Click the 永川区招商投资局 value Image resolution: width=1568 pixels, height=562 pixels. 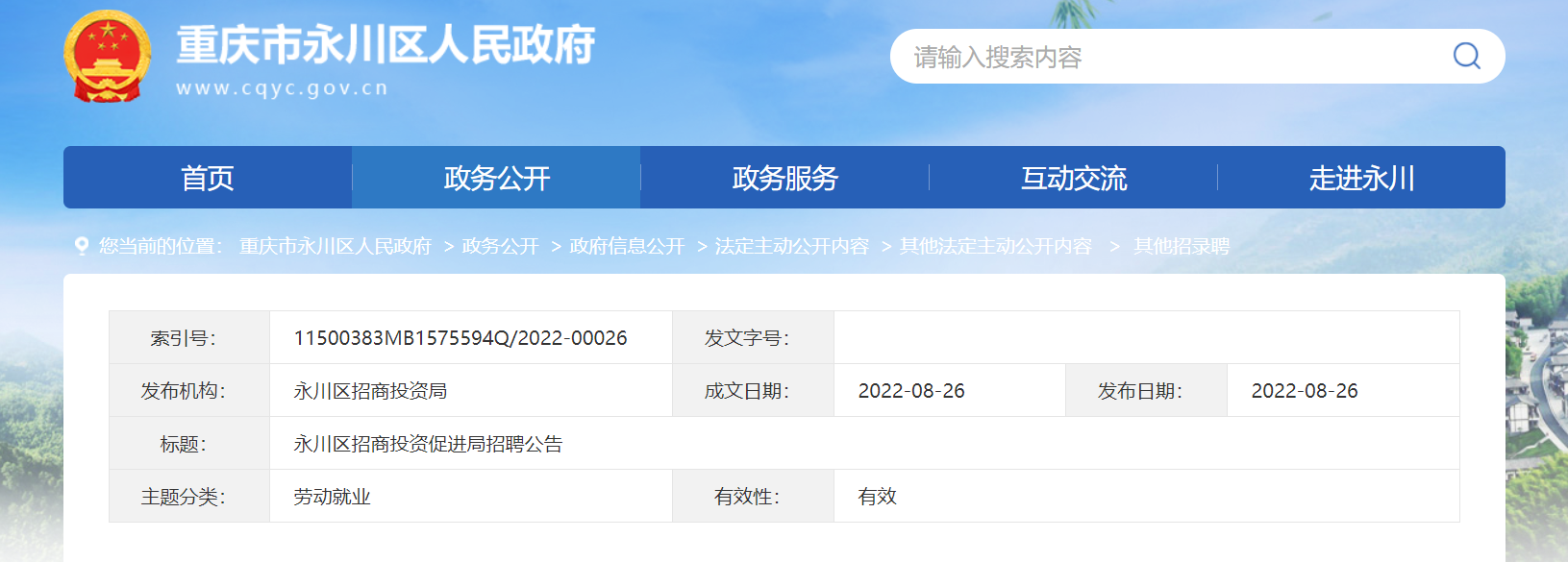click(370, 391)
